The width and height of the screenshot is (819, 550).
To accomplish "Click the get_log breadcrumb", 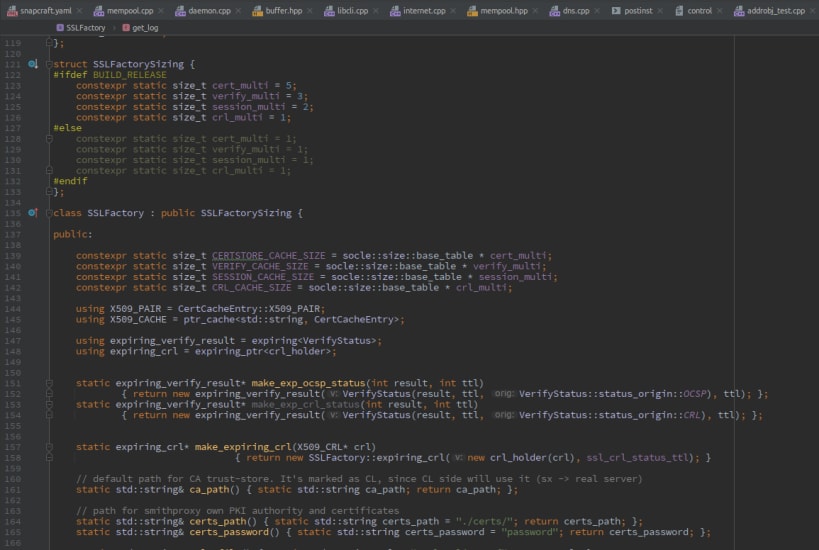I will pyautogui.click(x=145, y=28).
